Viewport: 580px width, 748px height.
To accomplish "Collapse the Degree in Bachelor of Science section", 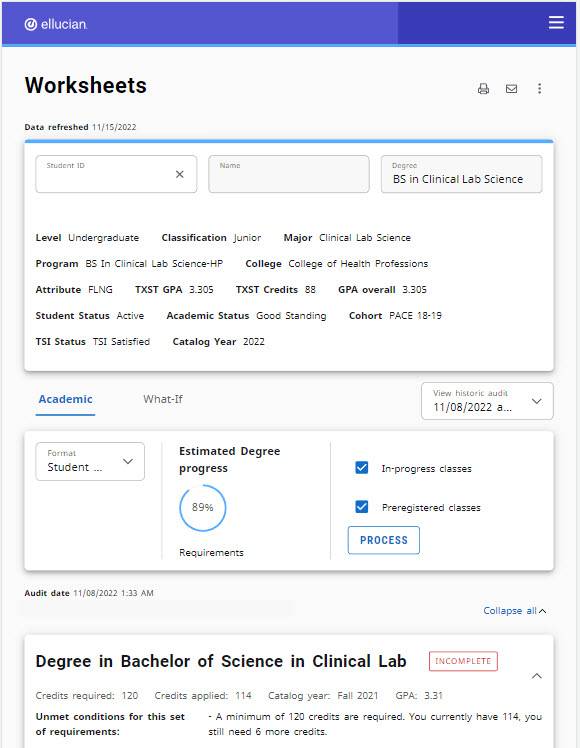I will (x=537, y=676).
